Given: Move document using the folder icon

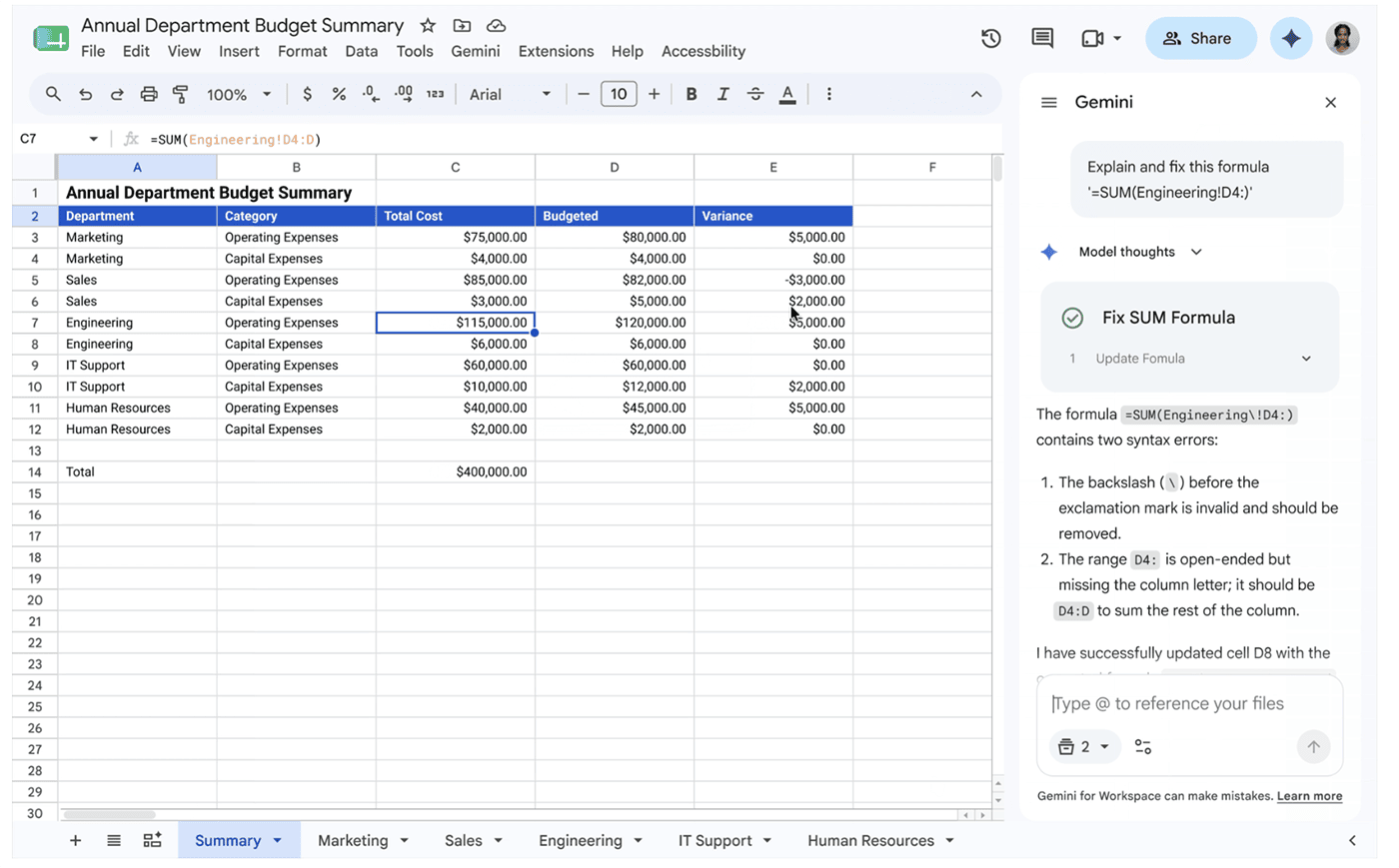Looking at the screenshot, I should 462,26.
